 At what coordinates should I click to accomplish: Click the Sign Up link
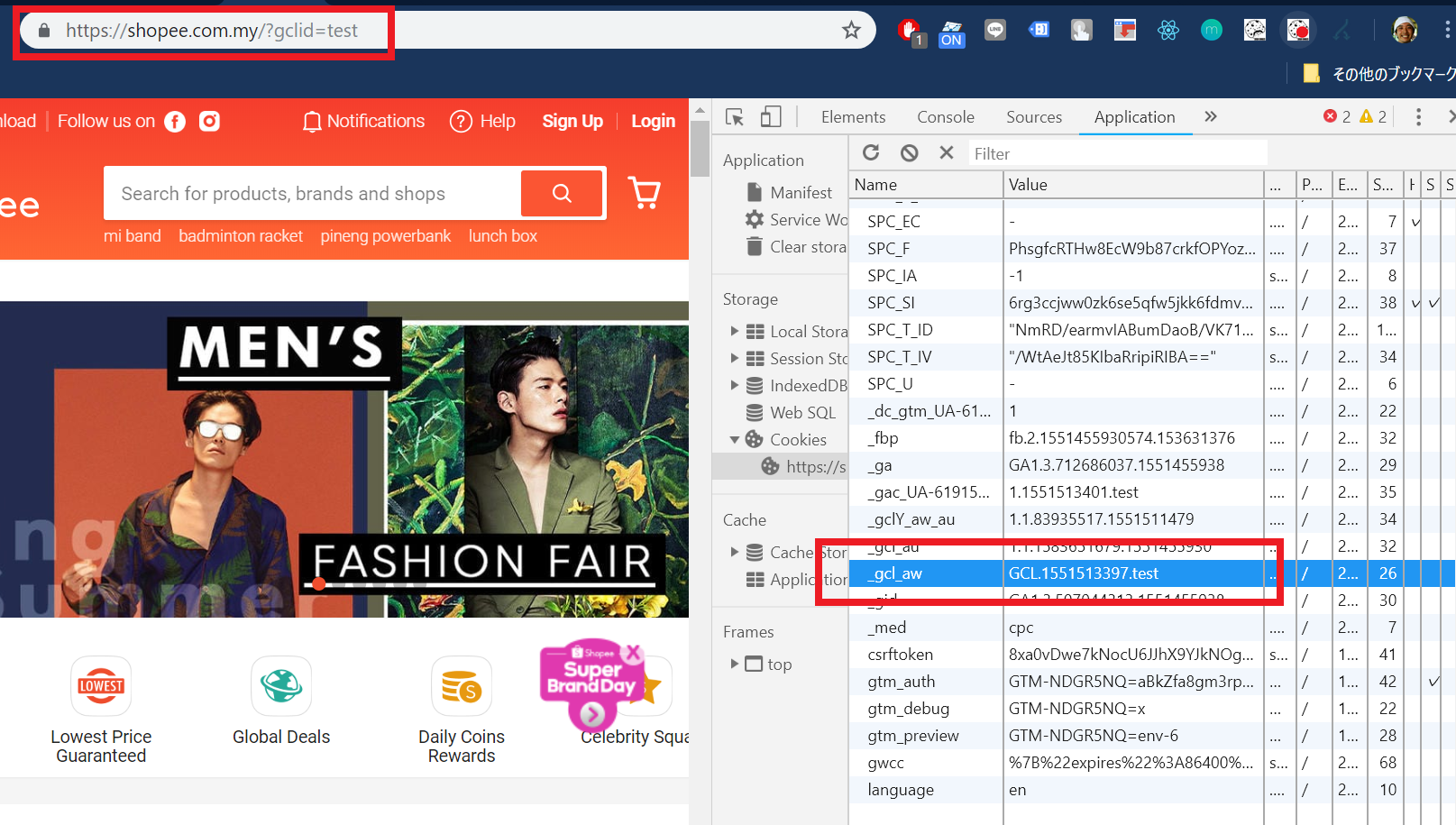click(x=572, y=122)
